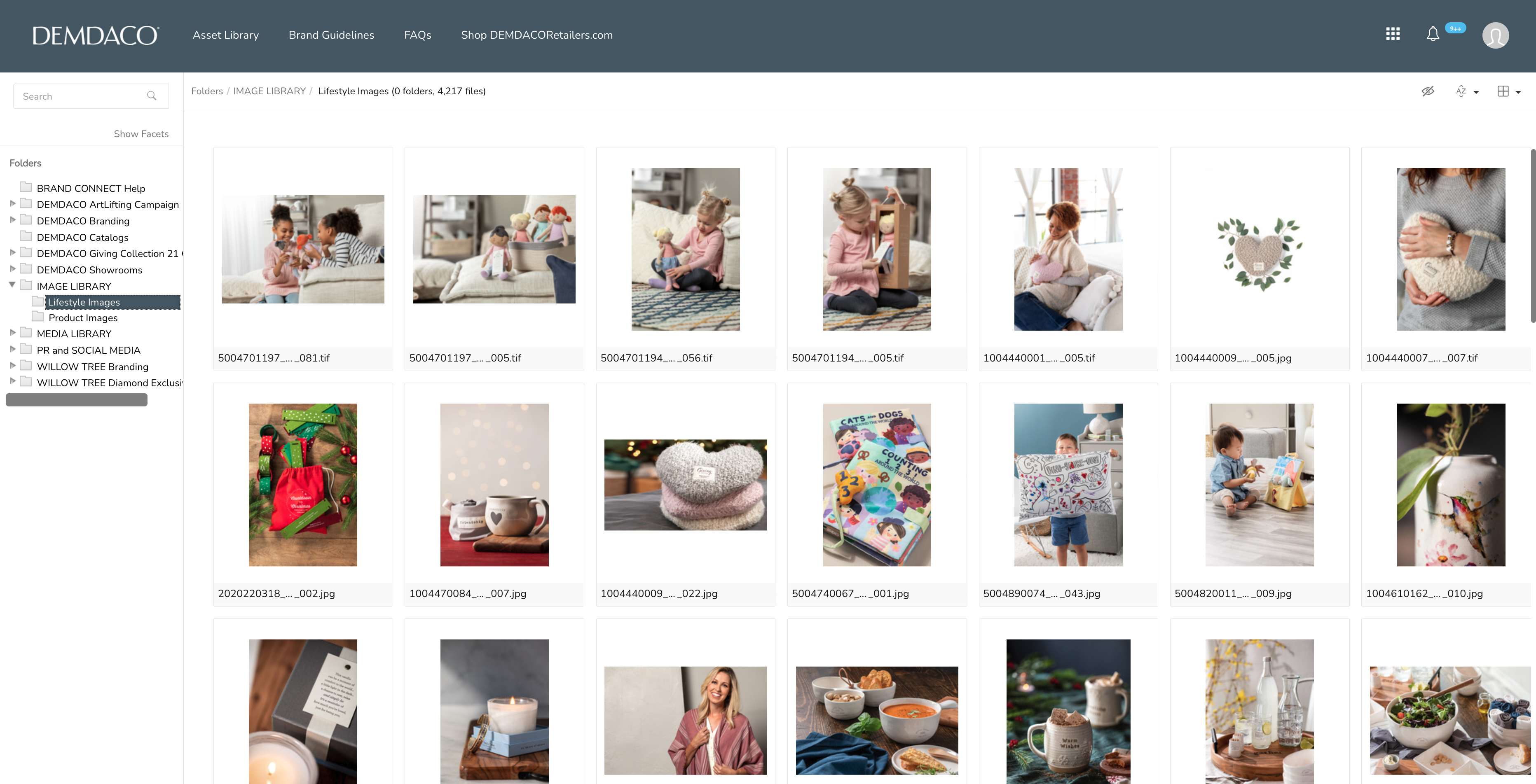This screenshot has height=784, width=1536.
Task: Click the DEMDACO Showrooms folder icon
Action: (26, 269)
